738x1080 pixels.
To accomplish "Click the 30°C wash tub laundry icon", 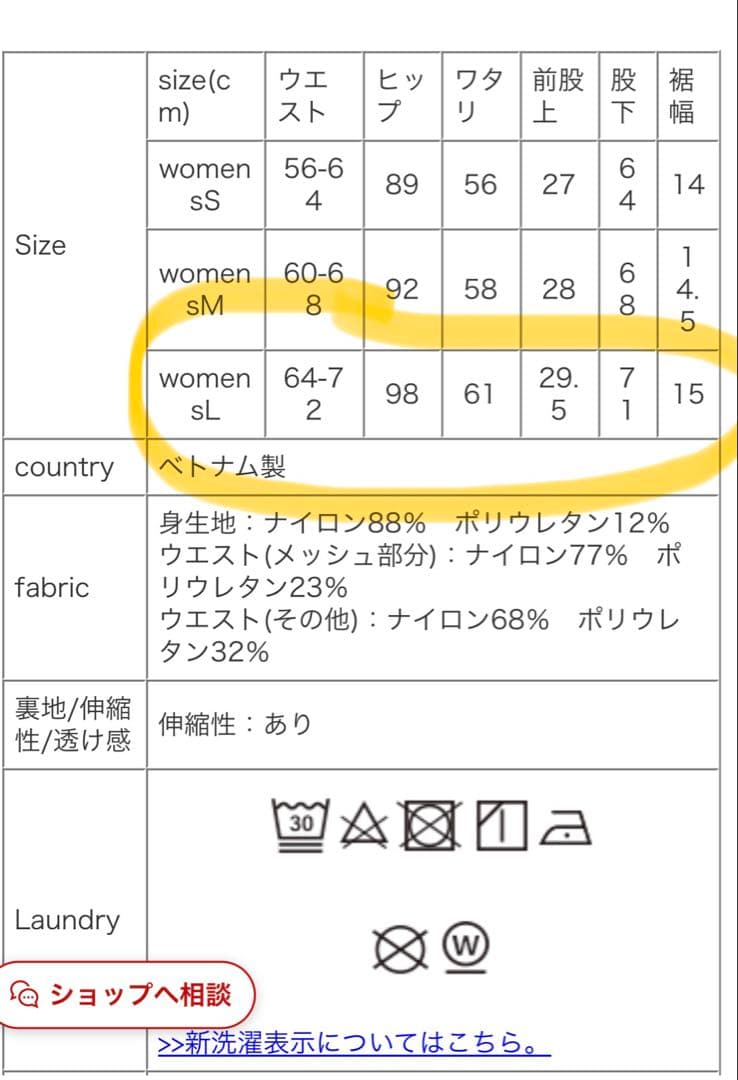I will point(300,820).
